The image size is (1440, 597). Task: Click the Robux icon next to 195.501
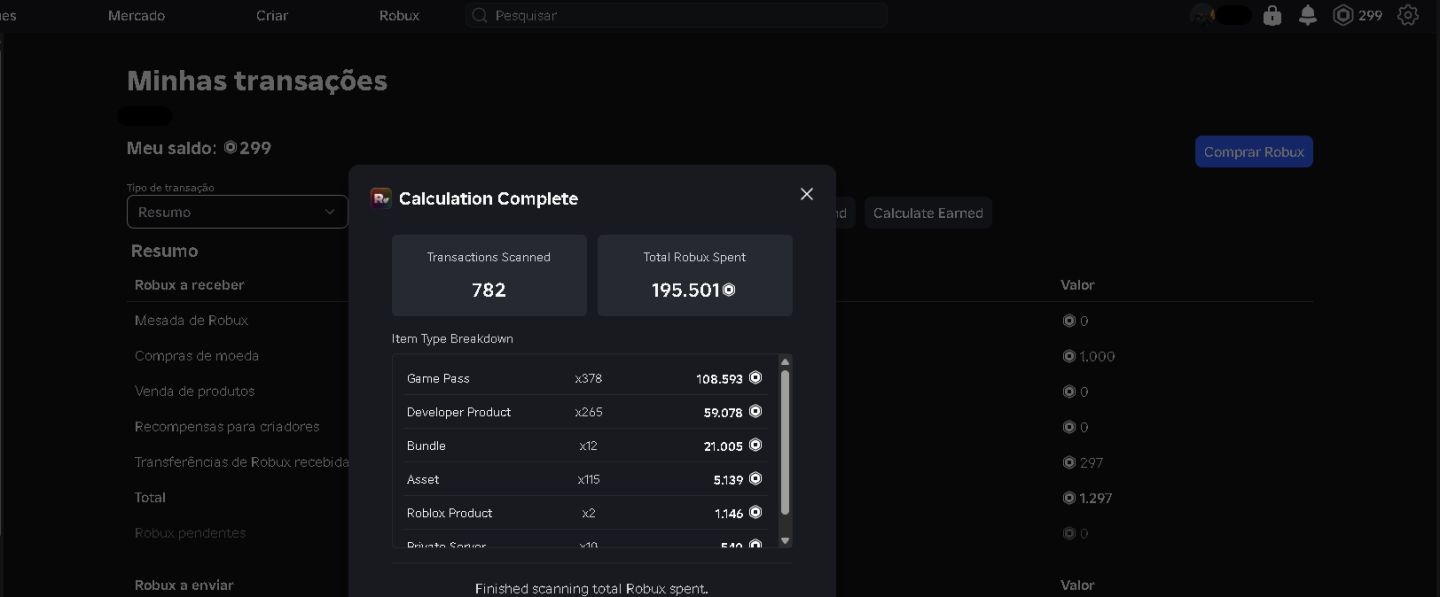(x=729, y=290)
